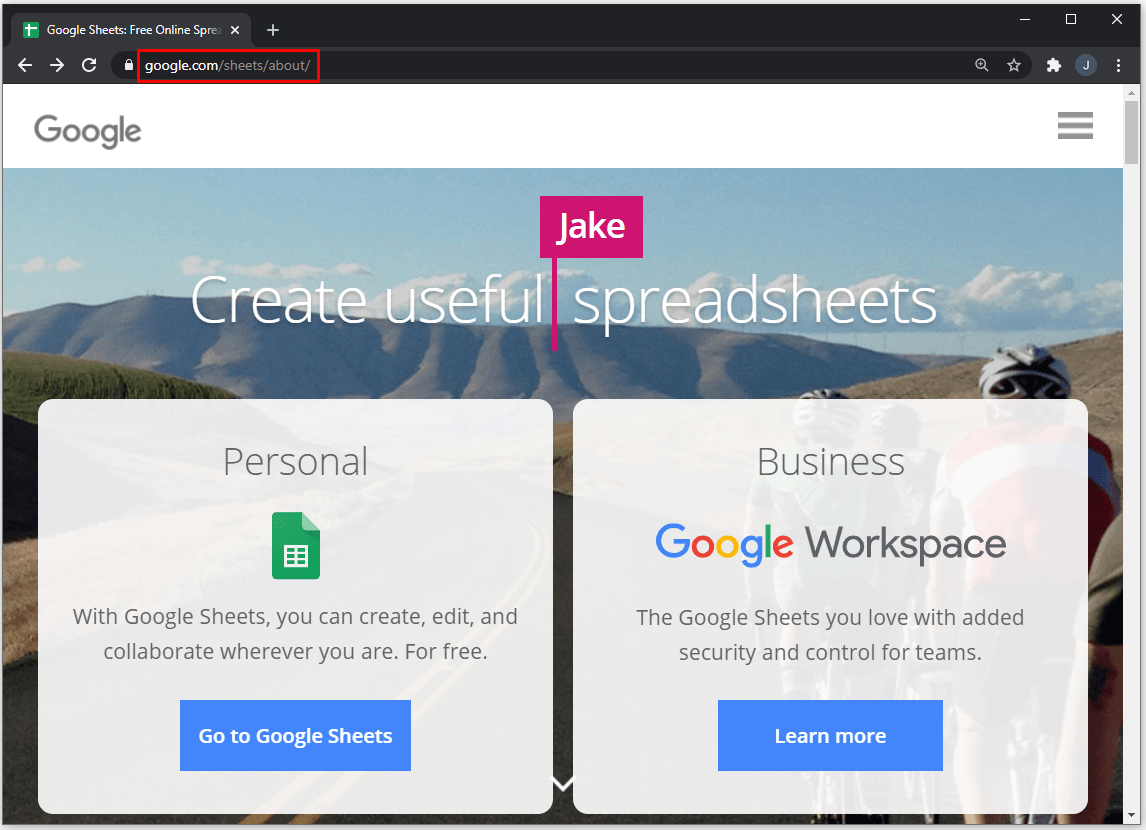Reload the page with refresh icon
The width and height of the screenshot is (1146, 830).
pyautogui.click(x=89, y=65)
